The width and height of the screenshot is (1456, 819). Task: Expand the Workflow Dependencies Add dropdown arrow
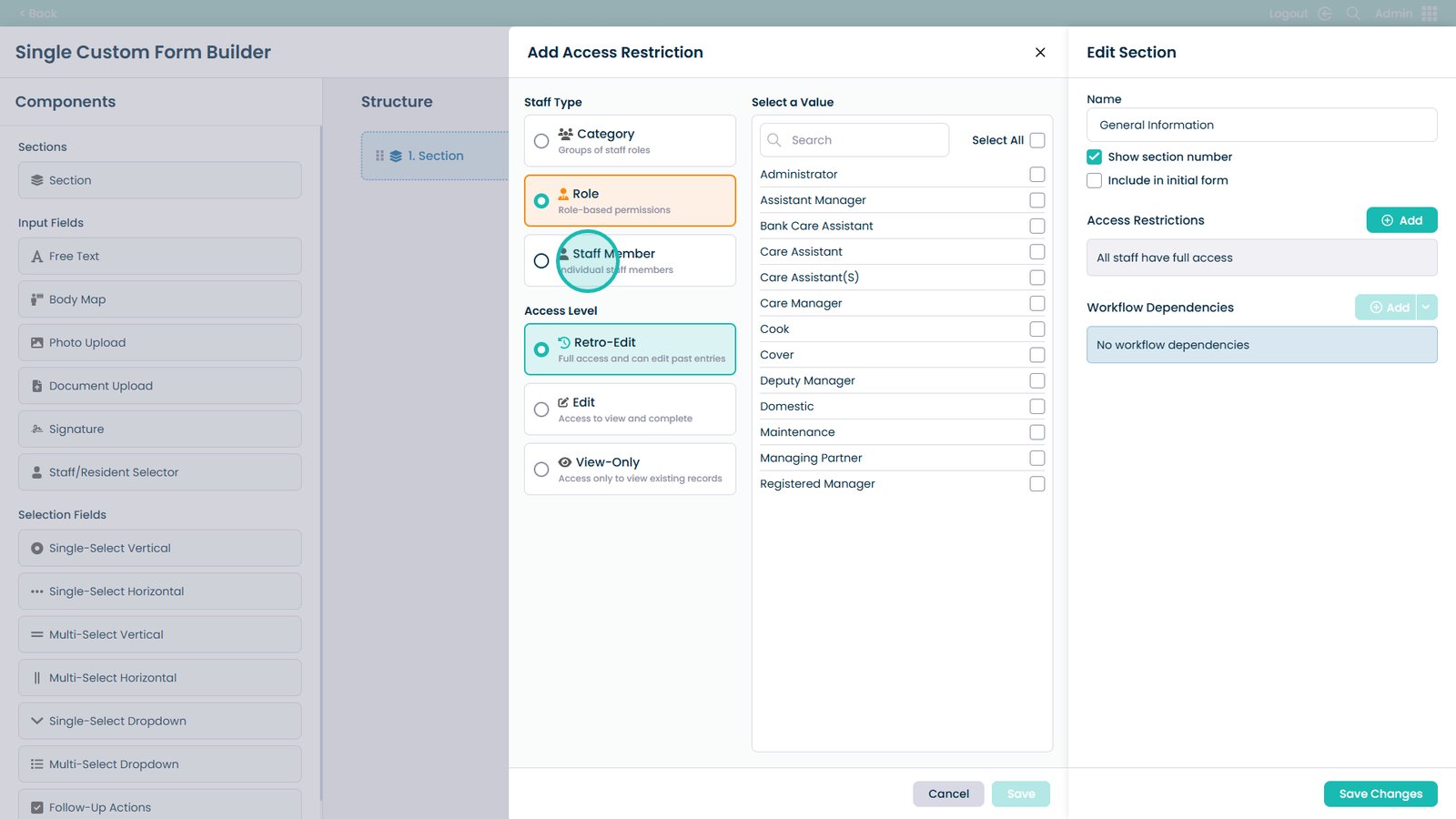(1426, 308)
